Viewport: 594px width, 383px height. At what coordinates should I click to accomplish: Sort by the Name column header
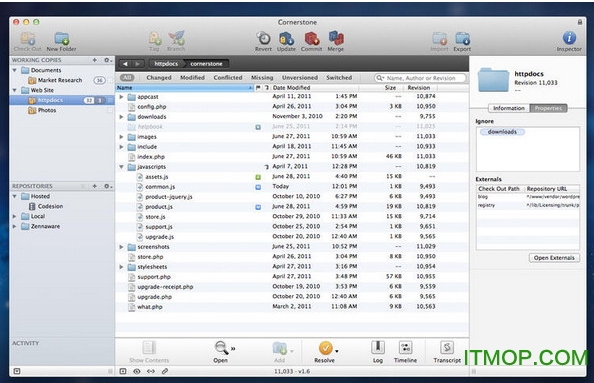184,88
